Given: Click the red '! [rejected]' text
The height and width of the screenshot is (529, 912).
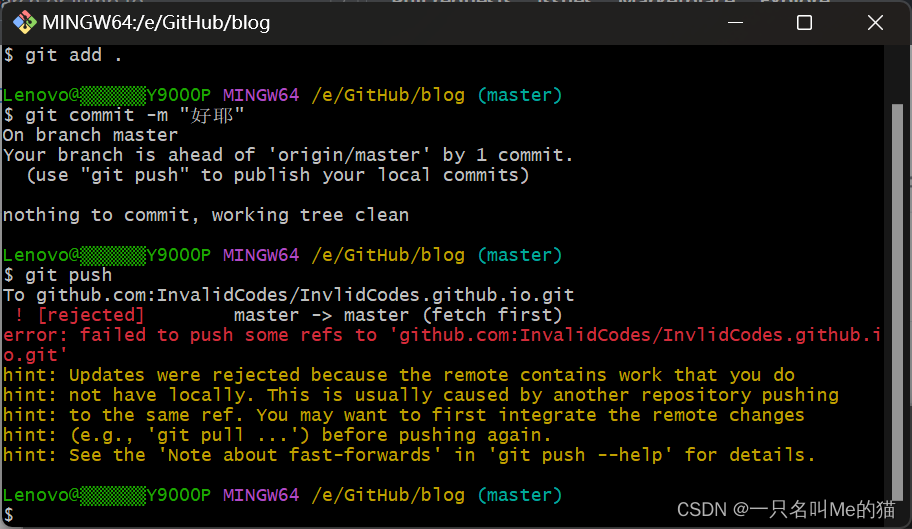Looking at the screenshot, I should pos(79,315).
